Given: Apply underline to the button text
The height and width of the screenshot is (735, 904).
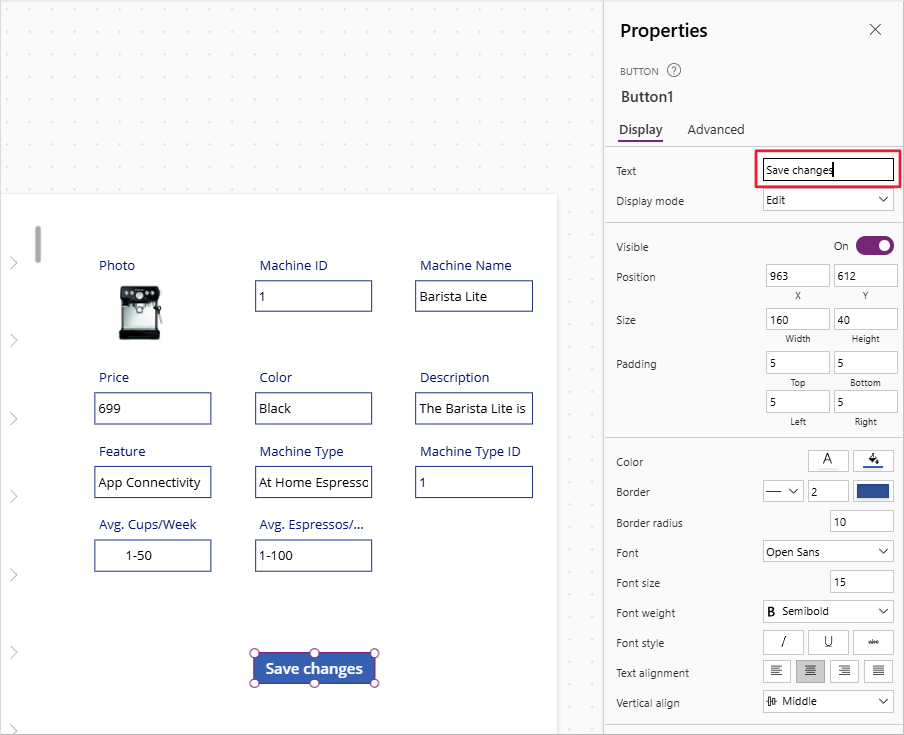Looking at the screenshot, I should click(x=828, y=642).
